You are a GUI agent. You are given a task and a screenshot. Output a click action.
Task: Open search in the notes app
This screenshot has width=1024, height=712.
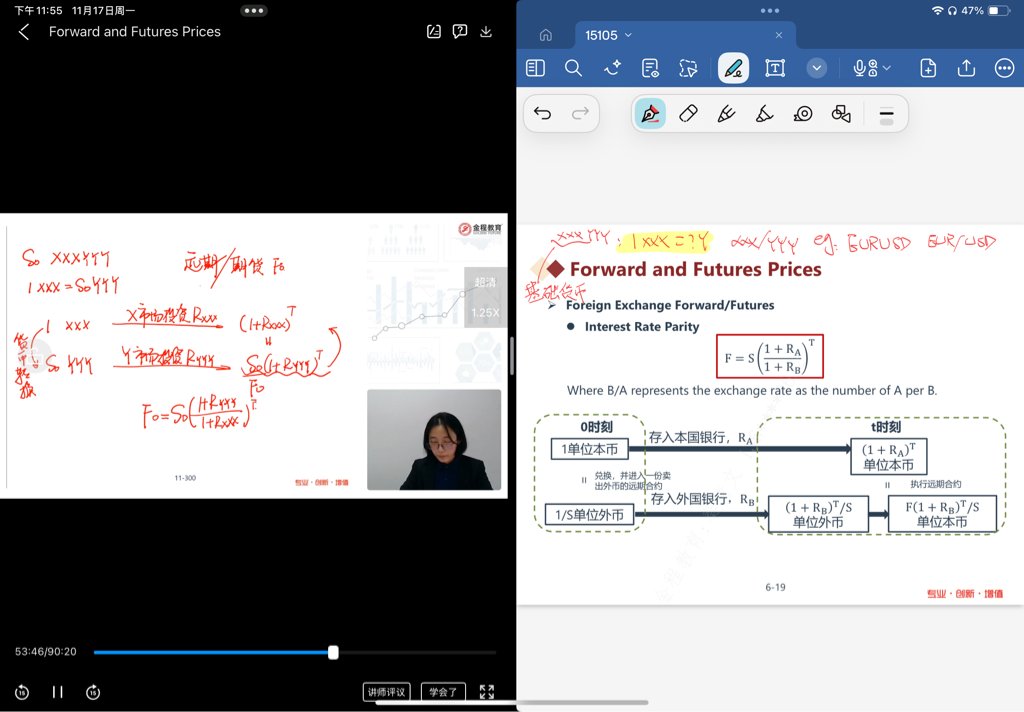pyautogui.click(x=573, y=68)
